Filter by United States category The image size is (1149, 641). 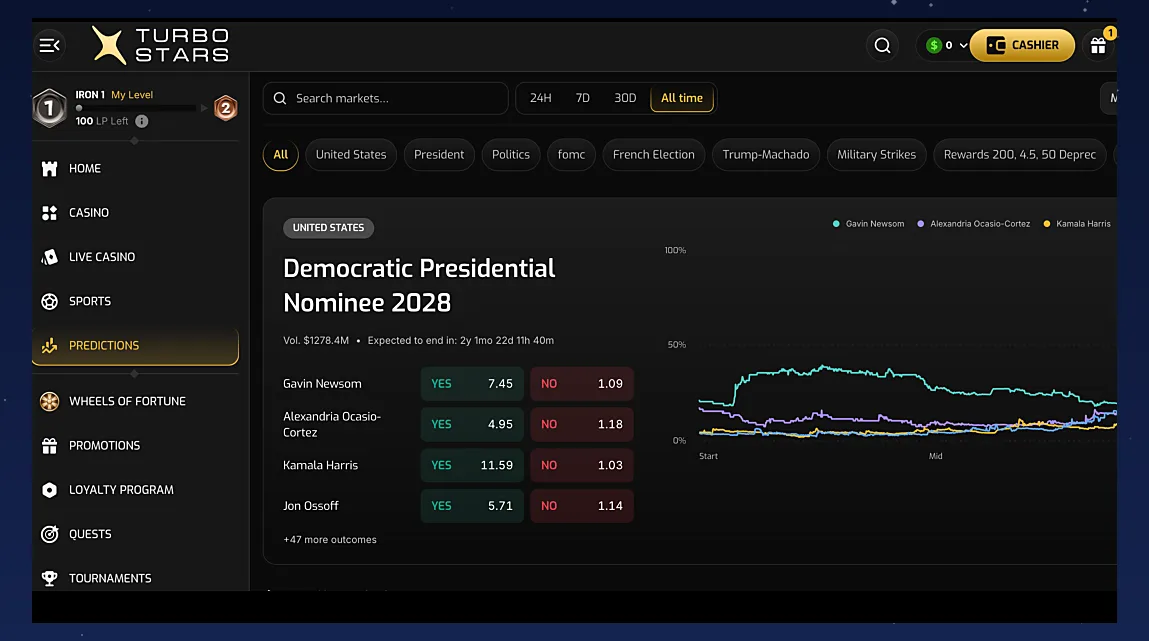click(x=351, y=155)
